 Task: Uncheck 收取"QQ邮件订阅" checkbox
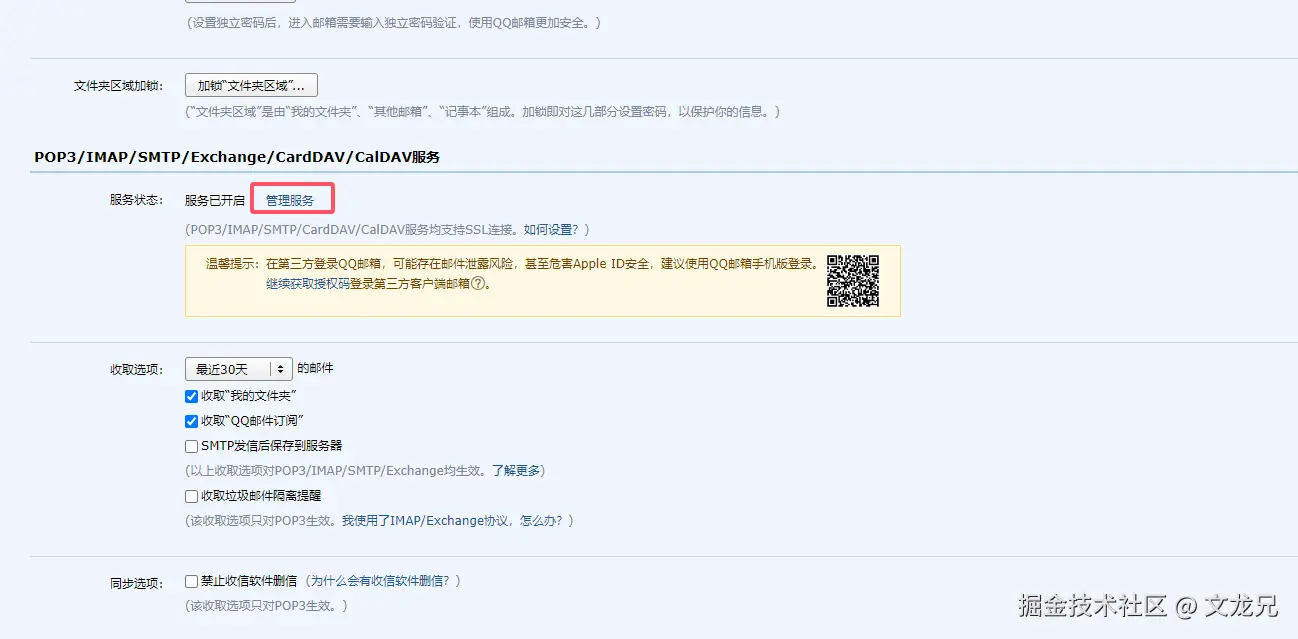click(192, 421)
